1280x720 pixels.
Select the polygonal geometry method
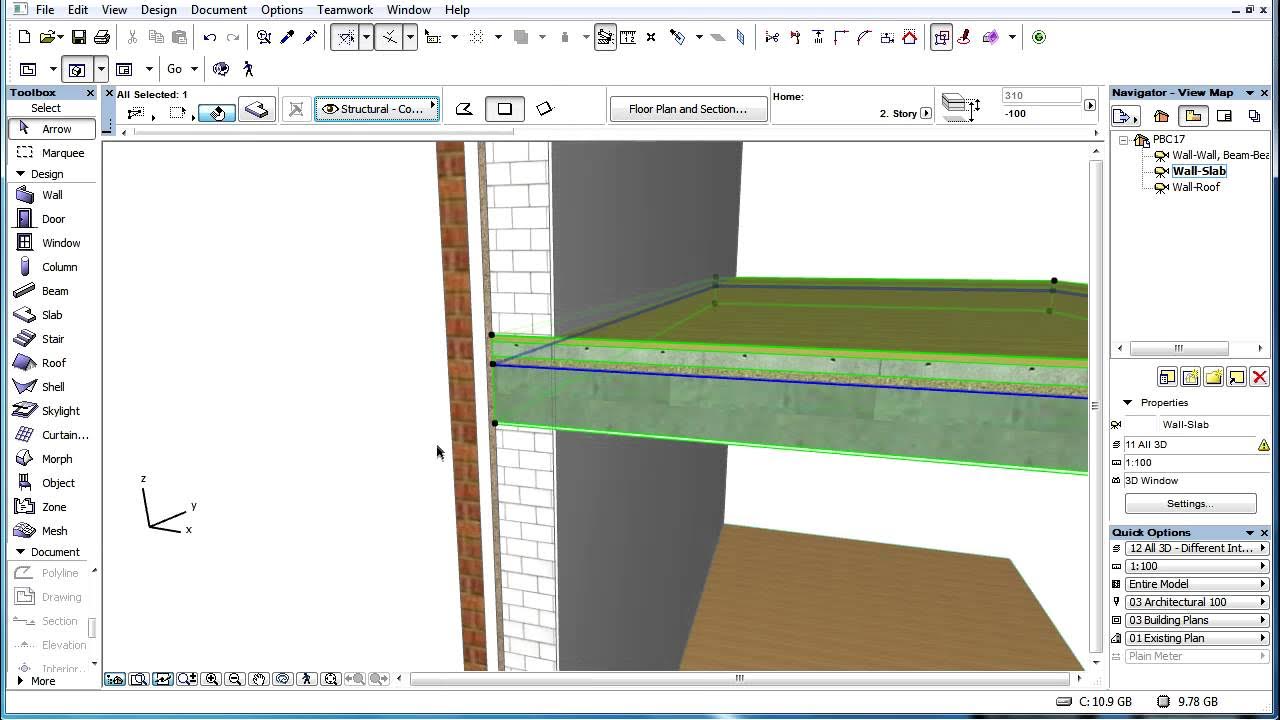(464, 109)
